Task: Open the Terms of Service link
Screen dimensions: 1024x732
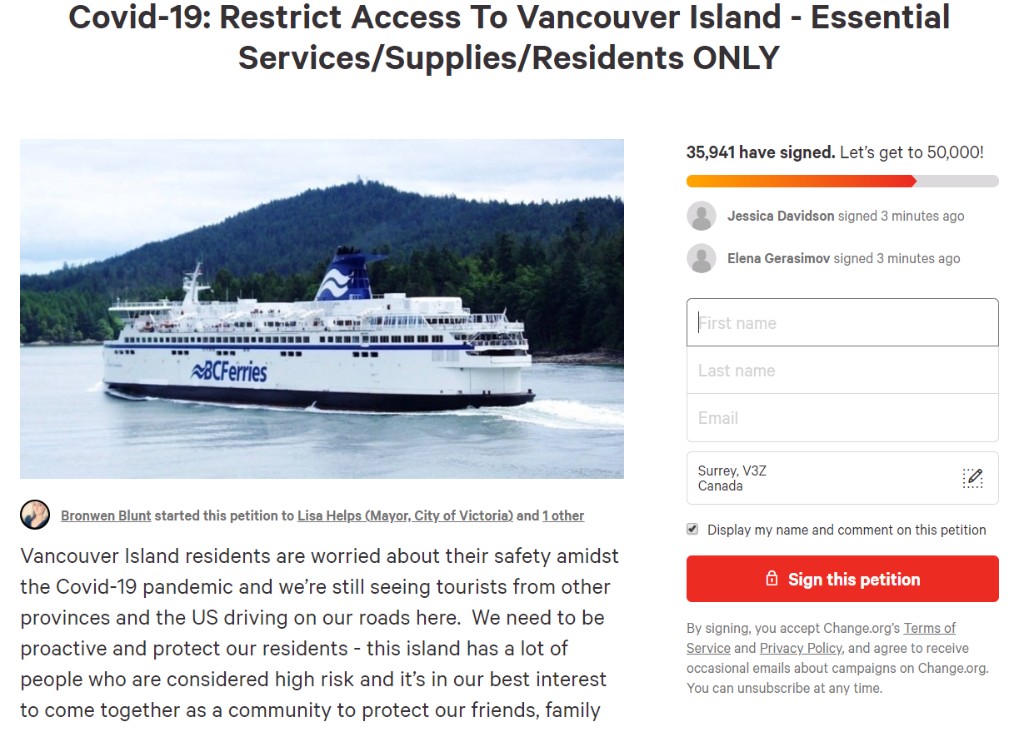Action: (821, 638)
